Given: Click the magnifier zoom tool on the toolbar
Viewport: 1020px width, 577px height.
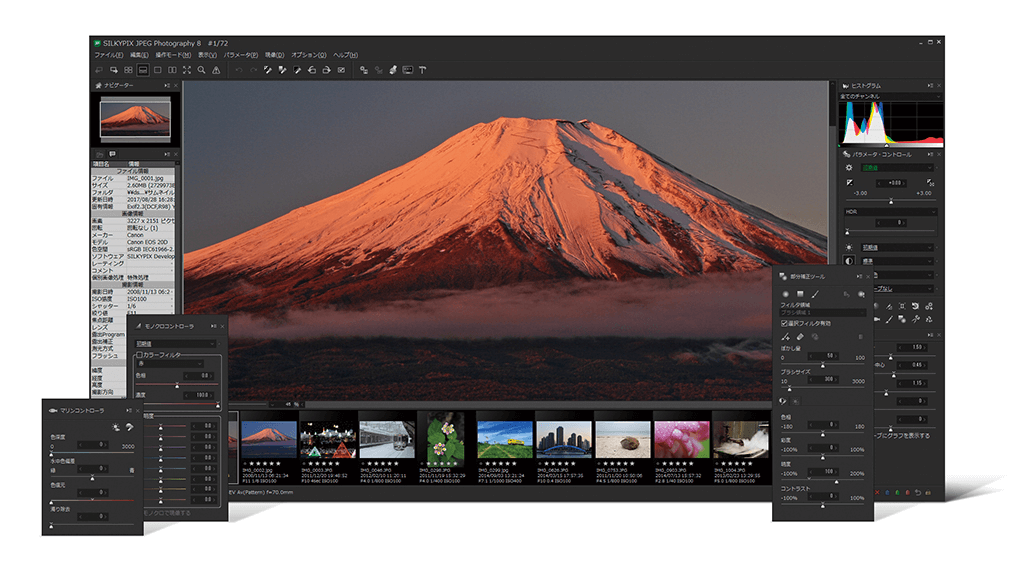Looking at the screenshot, I should (201, 71).
